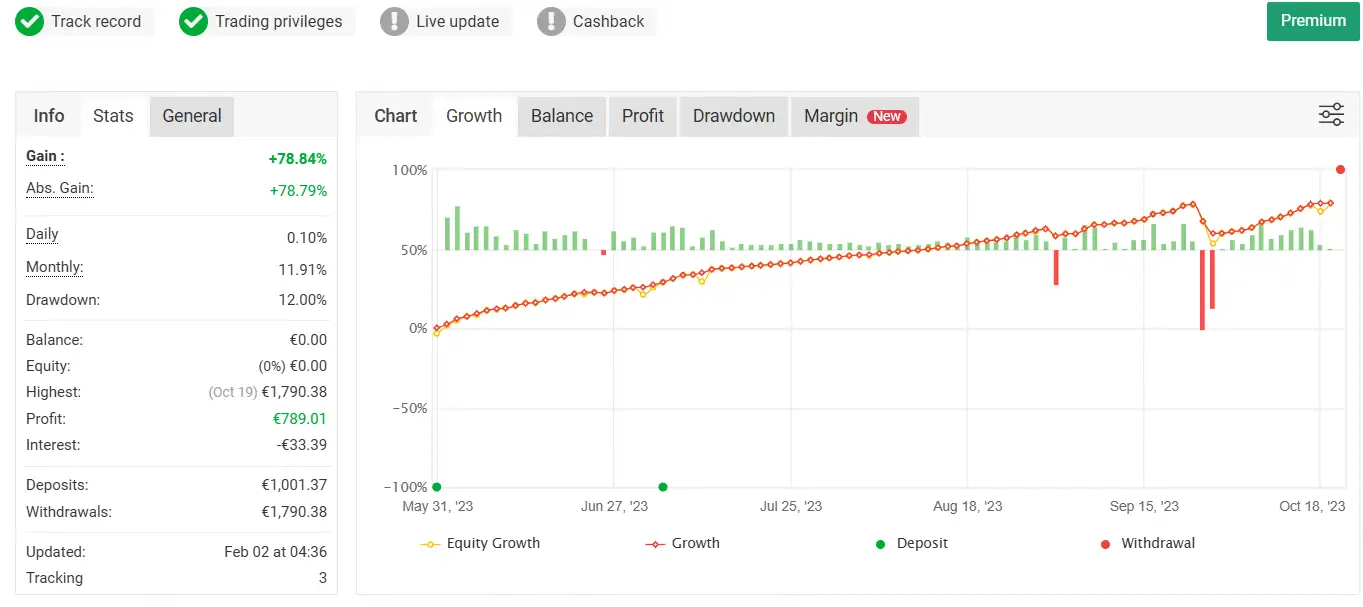1363x607 pixels.
Task: Open the underlined Gain link
Action: (42, 156)
